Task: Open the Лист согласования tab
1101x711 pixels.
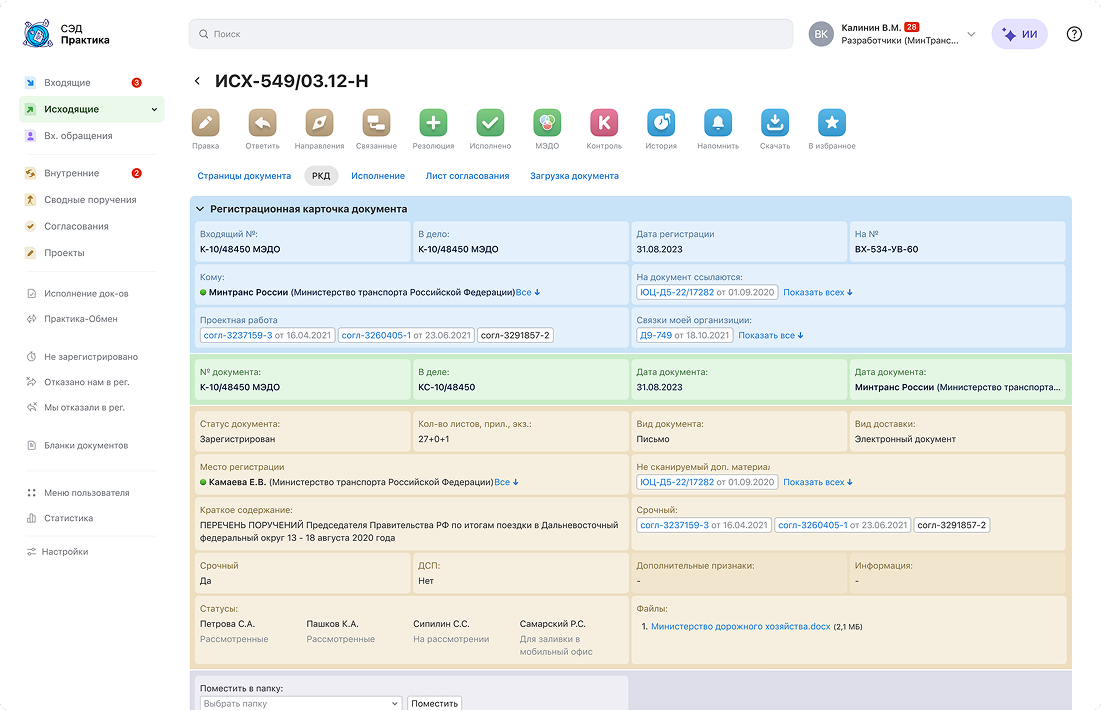Action: click(467, 176)
